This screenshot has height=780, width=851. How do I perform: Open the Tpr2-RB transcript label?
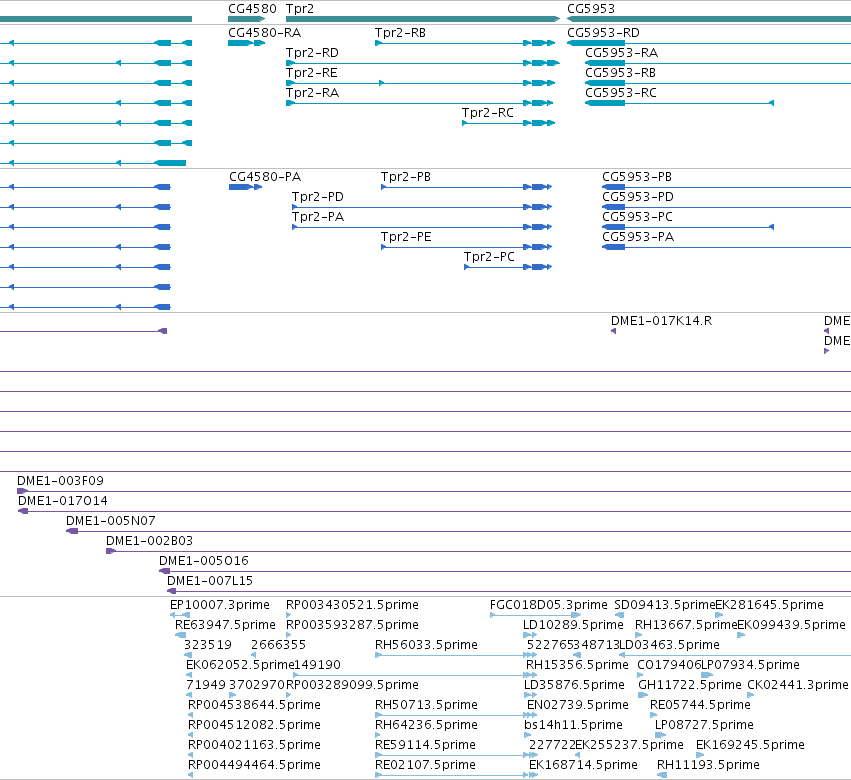pos(400,33)
